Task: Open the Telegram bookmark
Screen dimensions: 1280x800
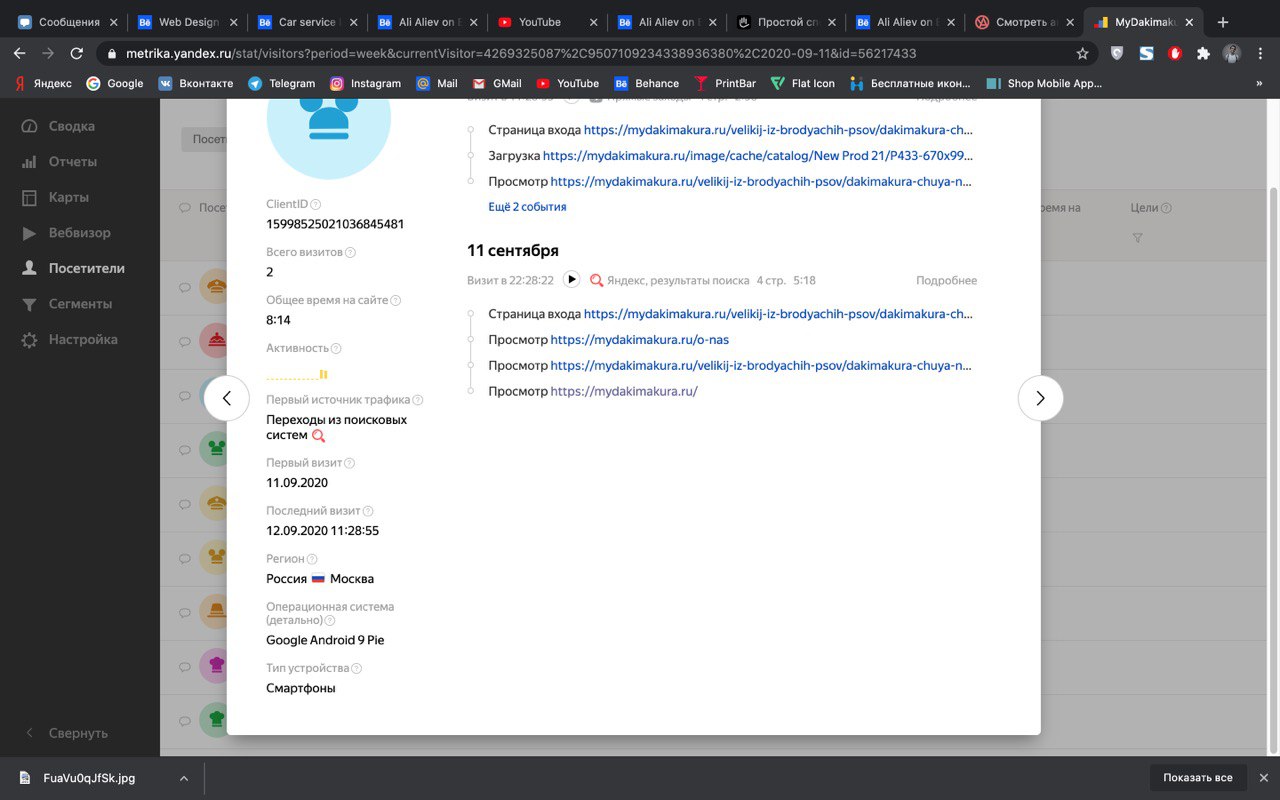Action: point(281,83)
